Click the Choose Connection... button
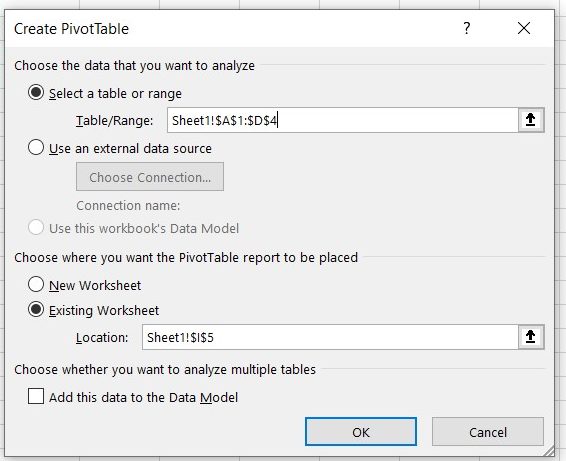Viewport: 566px width, 461px height. [x=150, y=177]
